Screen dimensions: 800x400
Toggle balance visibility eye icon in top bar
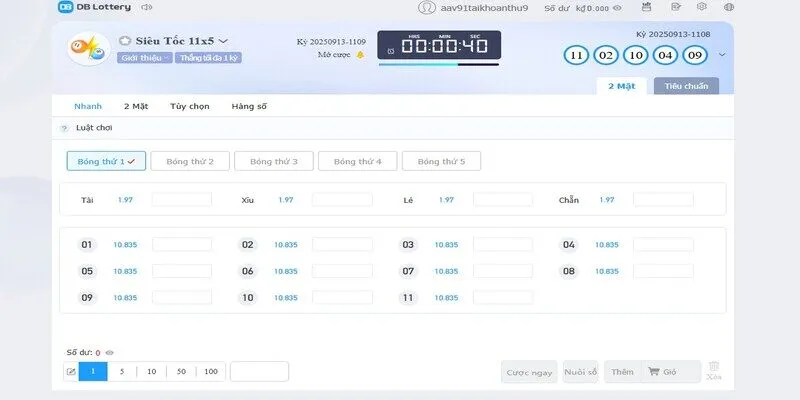pyautogui.click(x=616, y=7)
